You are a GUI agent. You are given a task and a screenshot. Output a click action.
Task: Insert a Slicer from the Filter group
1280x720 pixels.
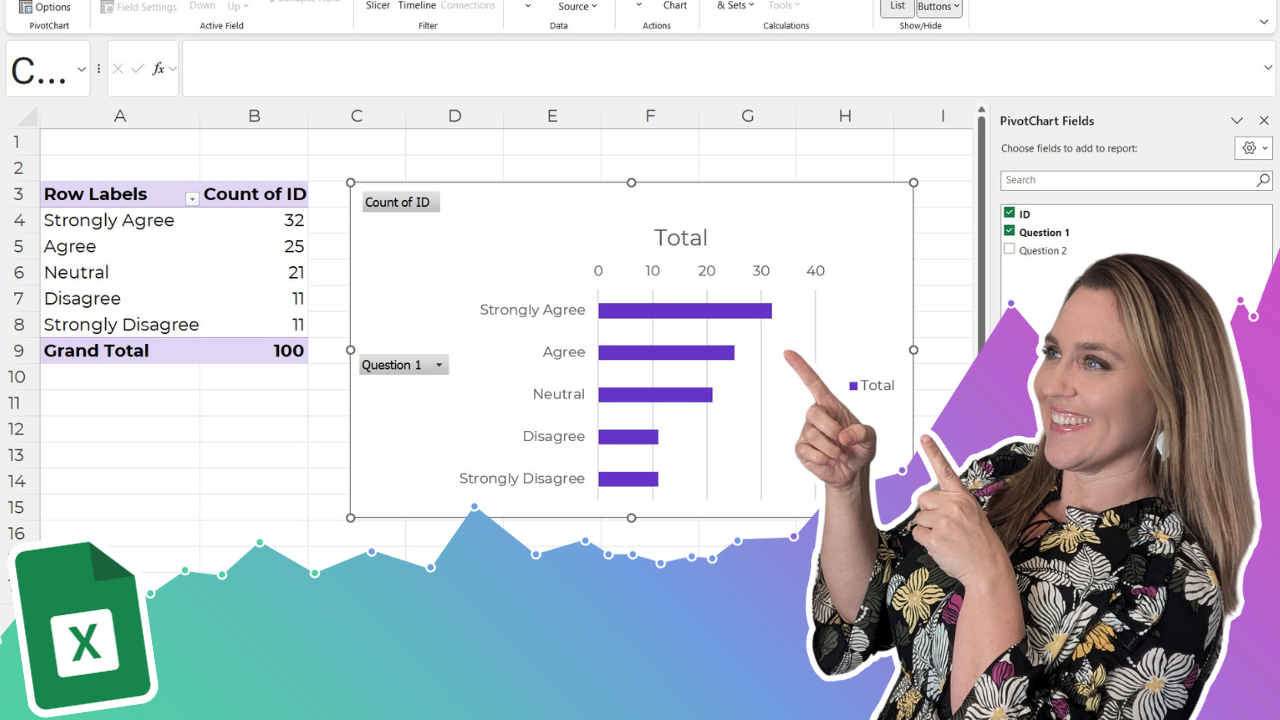[x=378, y=6]
